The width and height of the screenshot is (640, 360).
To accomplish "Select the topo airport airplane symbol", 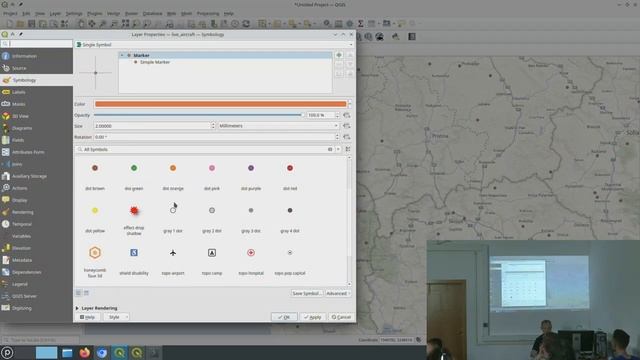I will click(x=173, y=253).
